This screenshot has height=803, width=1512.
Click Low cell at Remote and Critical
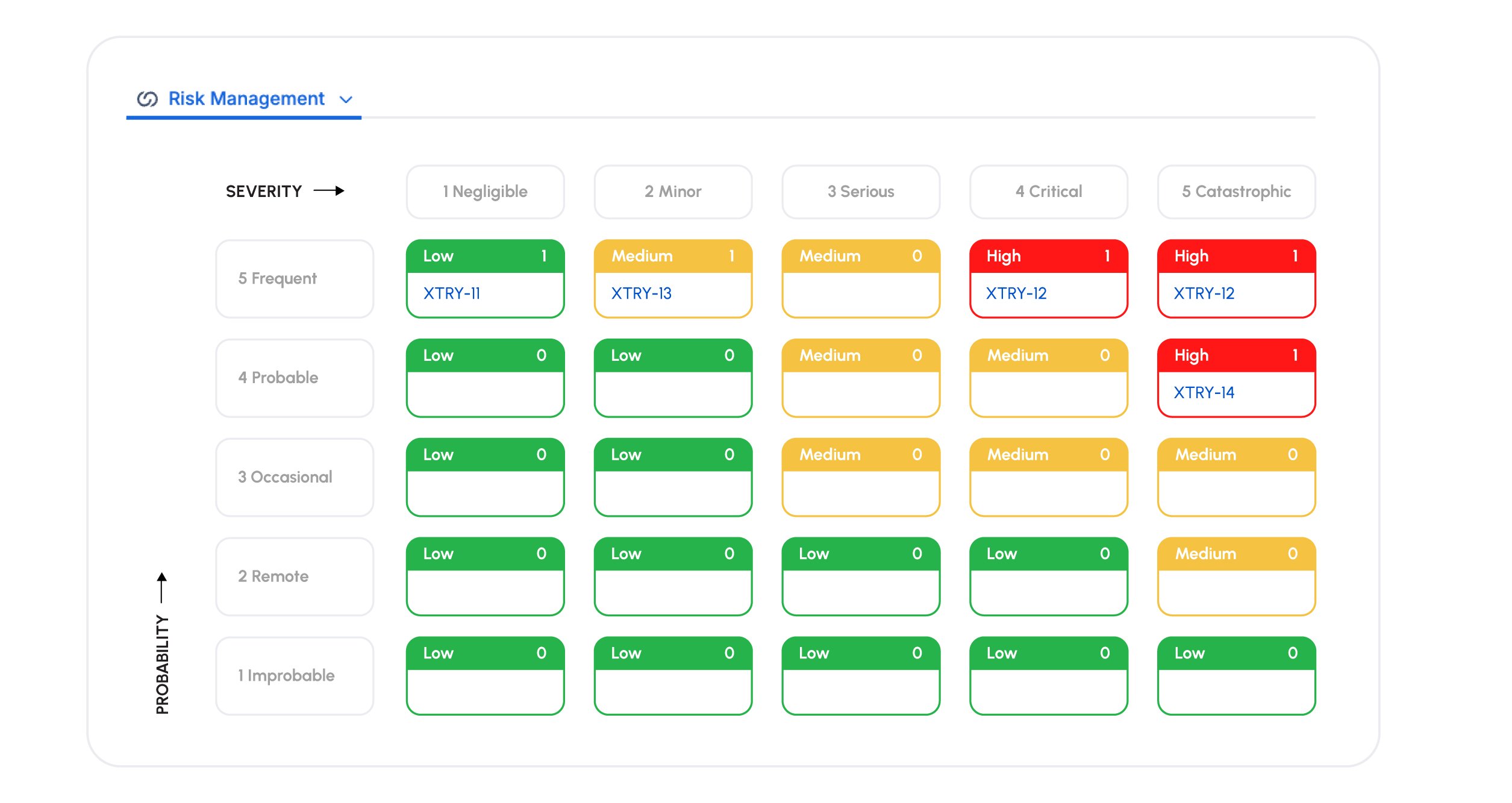[1049, 576]
